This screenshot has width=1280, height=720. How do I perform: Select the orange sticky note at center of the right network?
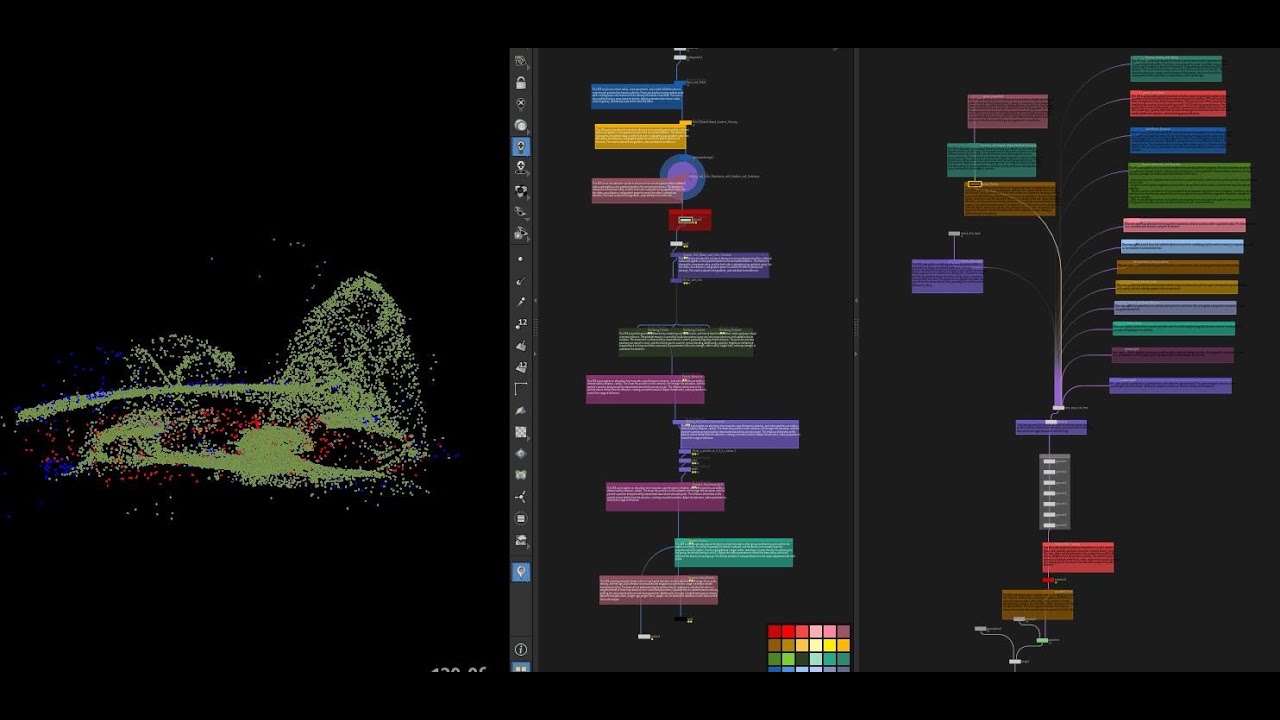pos(1009,199)
